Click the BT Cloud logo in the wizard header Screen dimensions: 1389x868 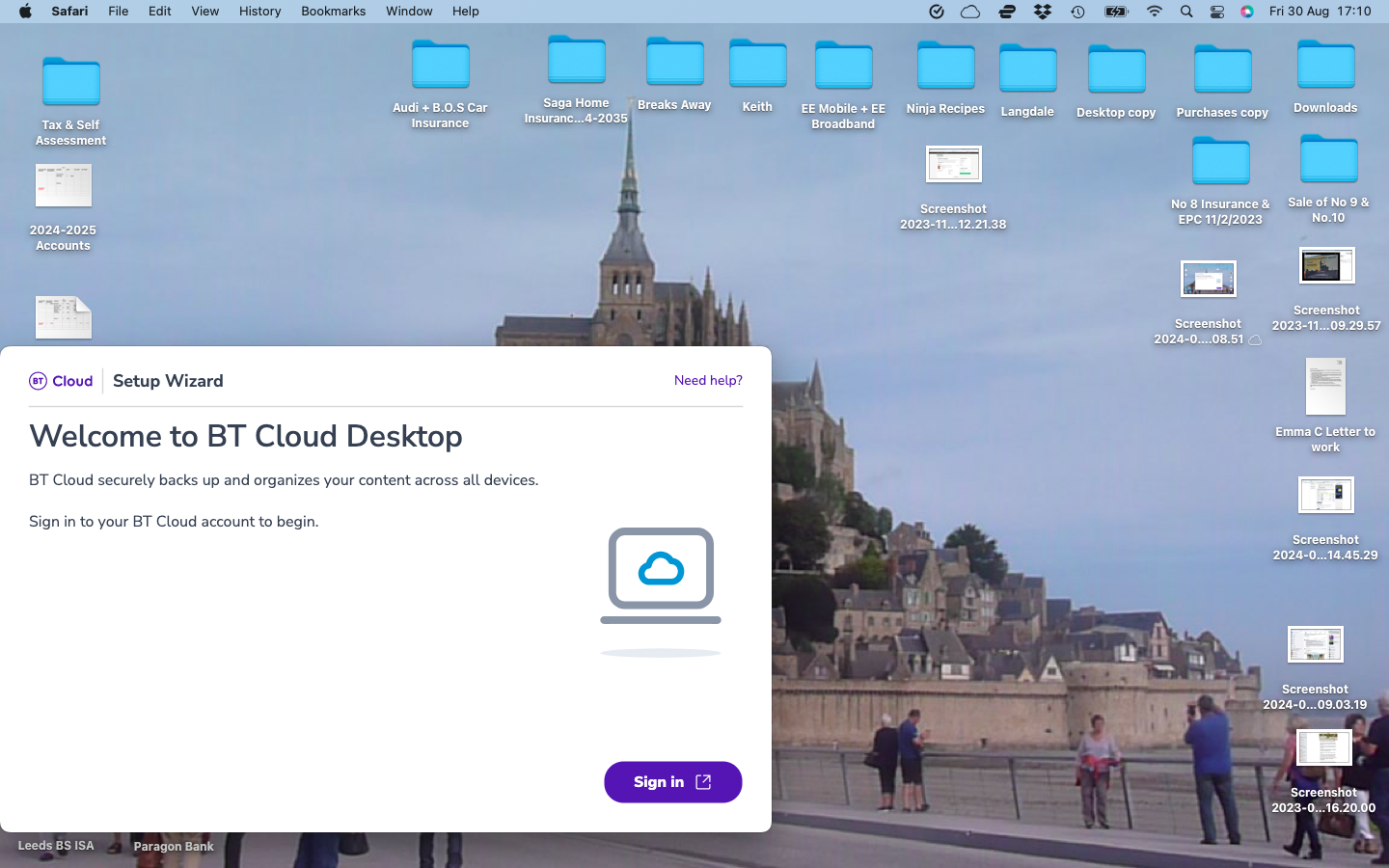pyautogui.click(x=61, y=381)
